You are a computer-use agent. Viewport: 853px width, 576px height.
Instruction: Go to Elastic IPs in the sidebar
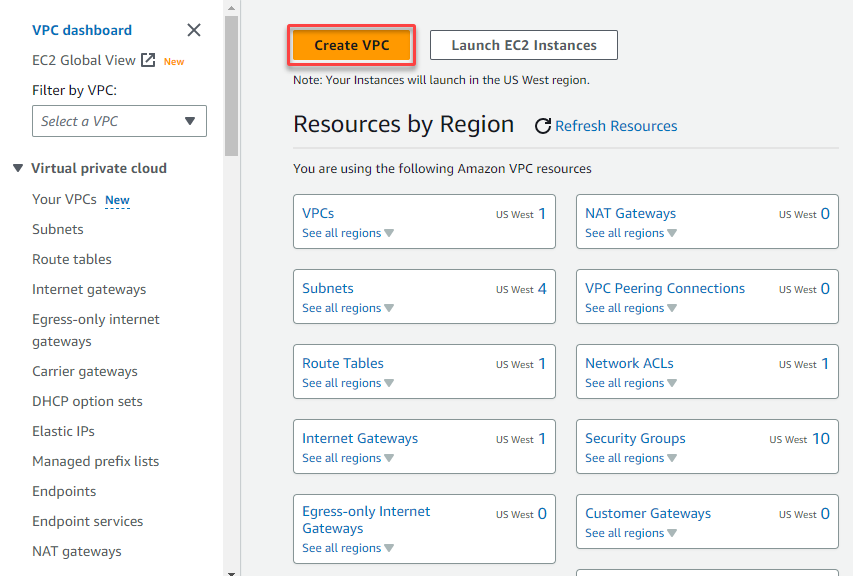(63, 431)
